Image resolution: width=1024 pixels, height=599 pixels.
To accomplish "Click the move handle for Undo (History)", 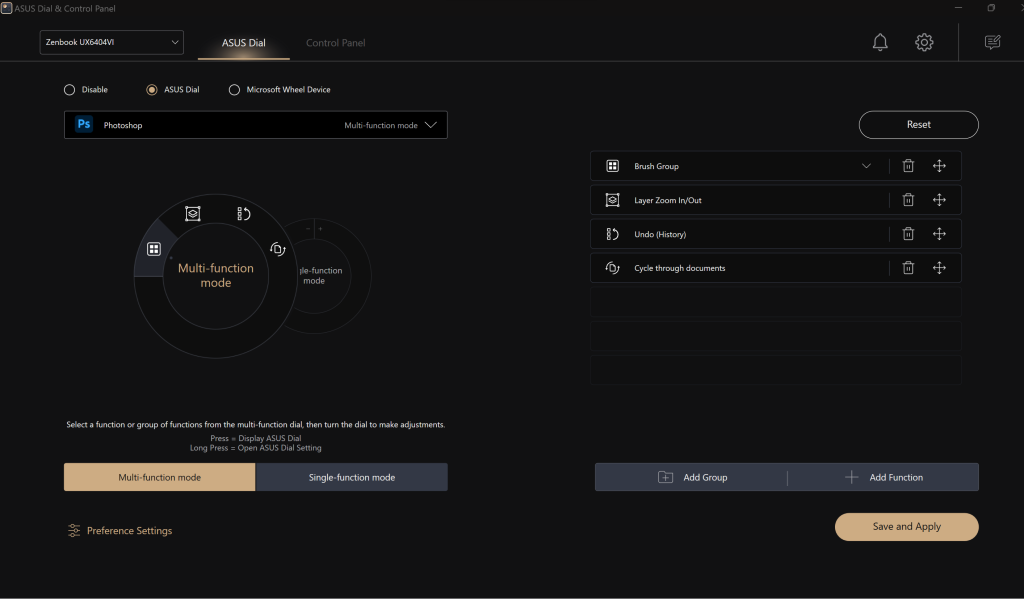I will (x=939, y=234).
